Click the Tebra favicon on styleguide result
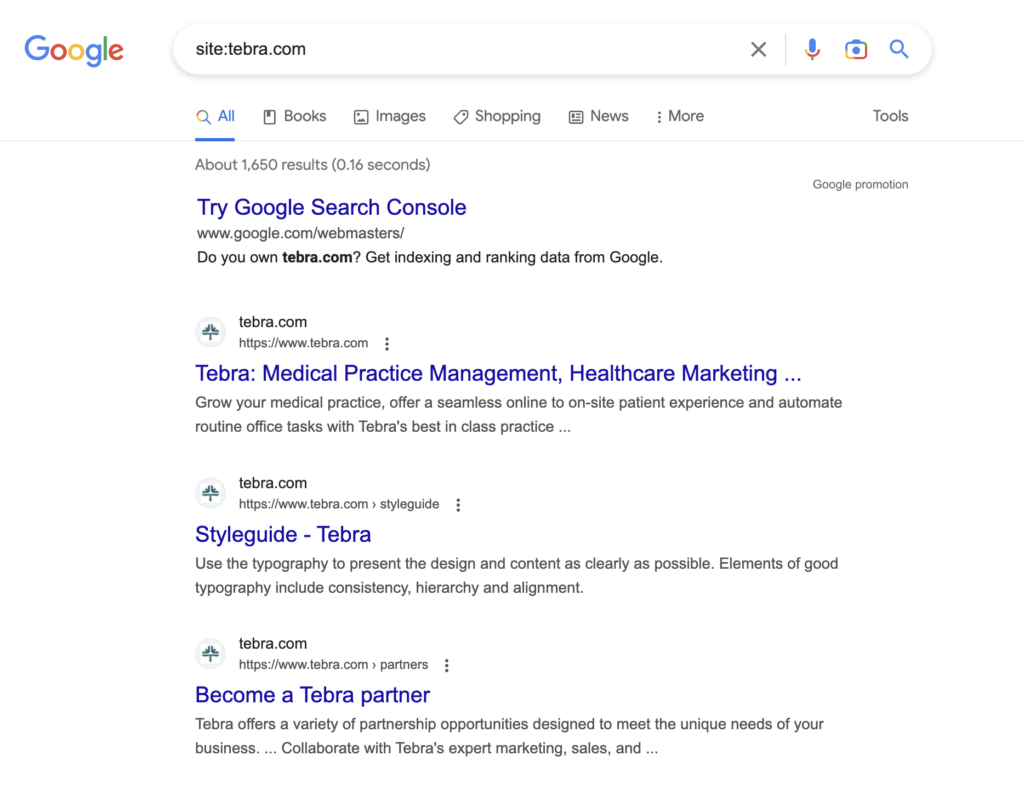This screenshot has height=790, width=1024. point(210,492)
